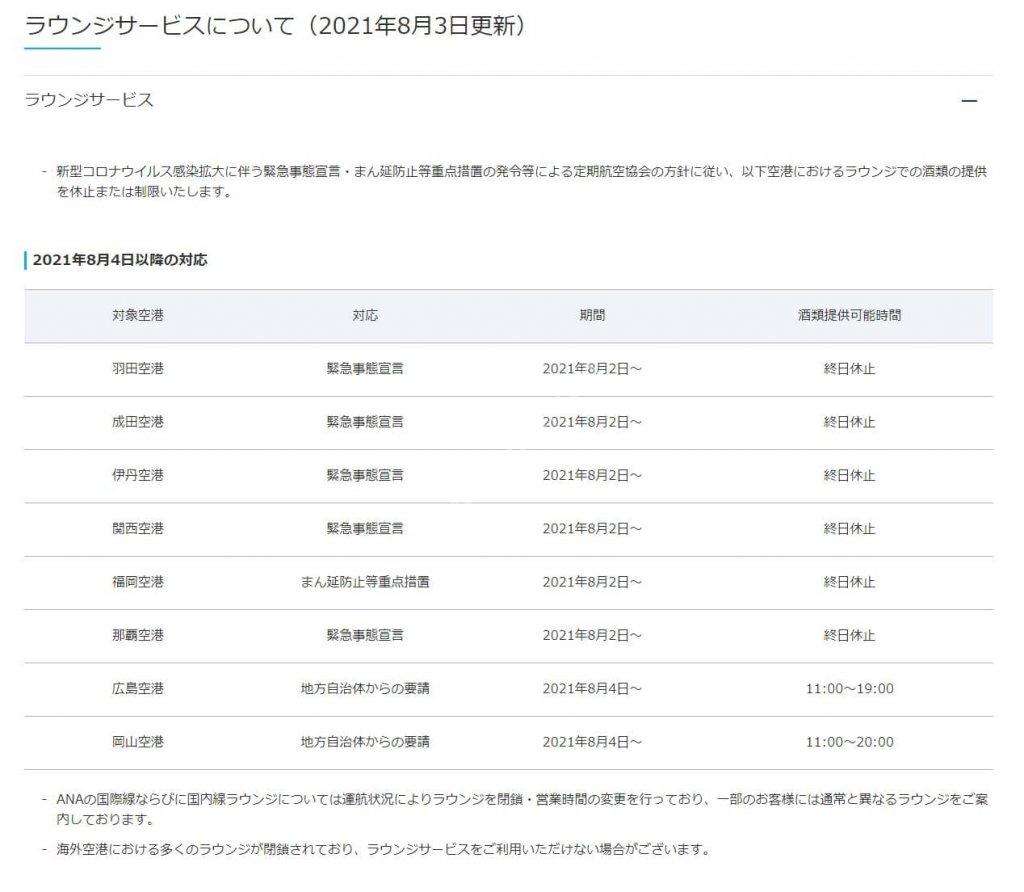
Task: Click the paragraph beginning 新型コロナウイルス感染拡大
Action: point(521,181)
